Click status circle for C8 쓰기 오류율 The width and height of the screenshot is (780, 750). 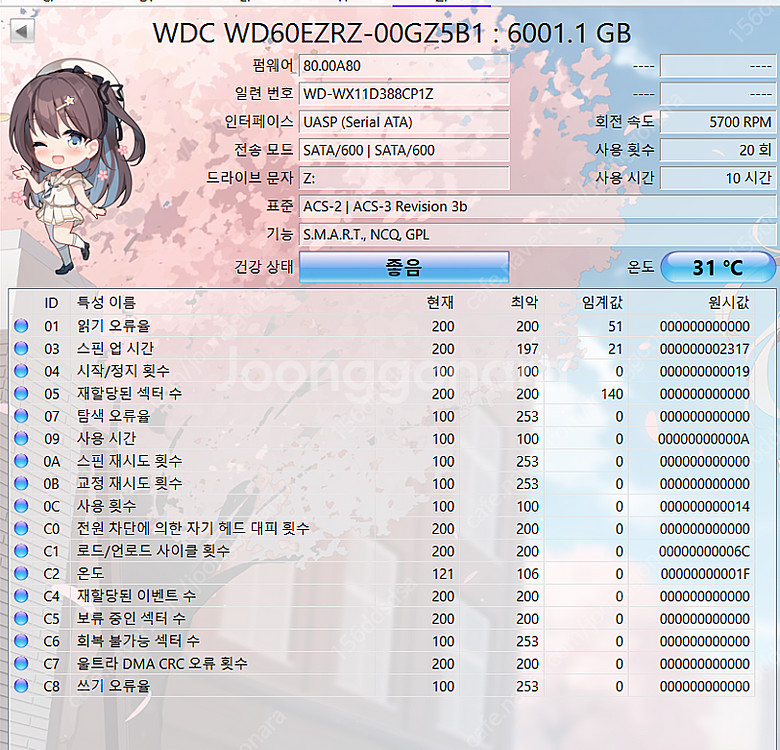coord(21,686)
